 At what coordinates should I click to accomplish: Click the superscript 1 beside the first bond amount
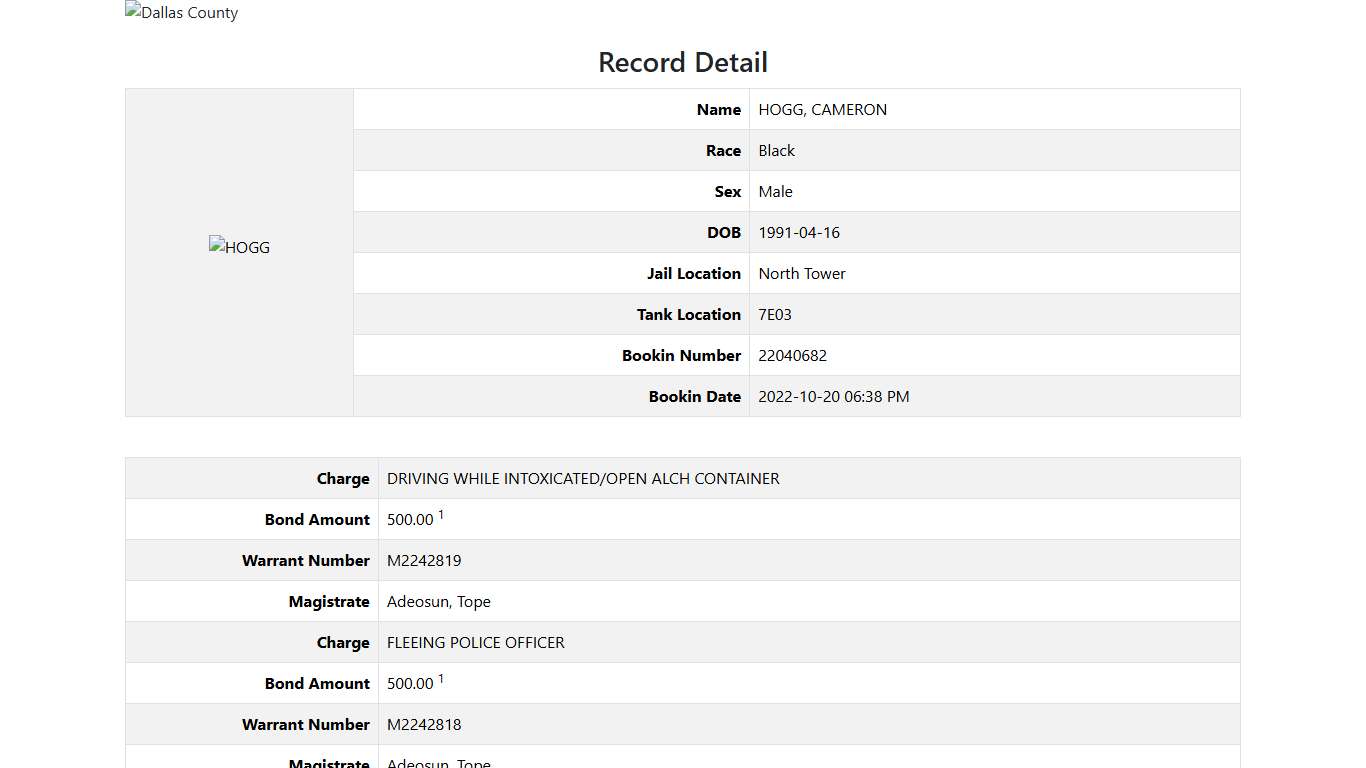point(441,513)
